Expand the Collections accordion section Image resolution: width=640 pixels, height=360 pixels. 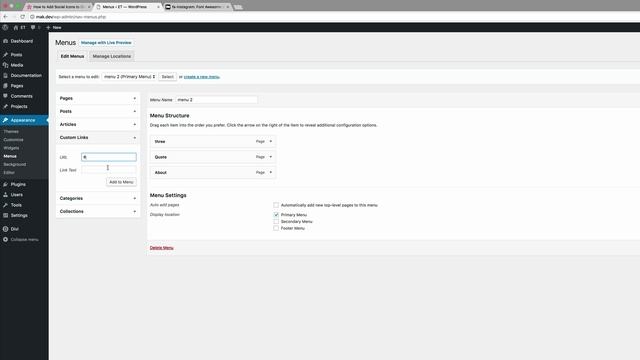point(98,211)
